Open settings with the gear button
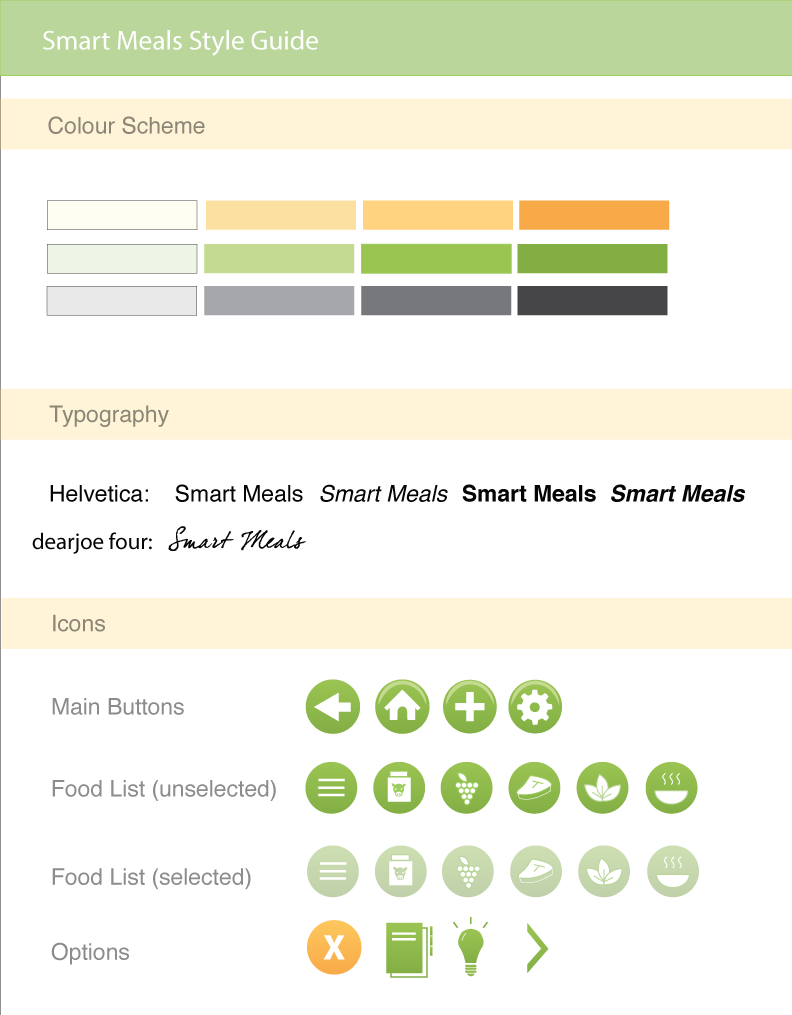Image resolution: width=792 pixels, height=1015 pixels. [536, 707]
